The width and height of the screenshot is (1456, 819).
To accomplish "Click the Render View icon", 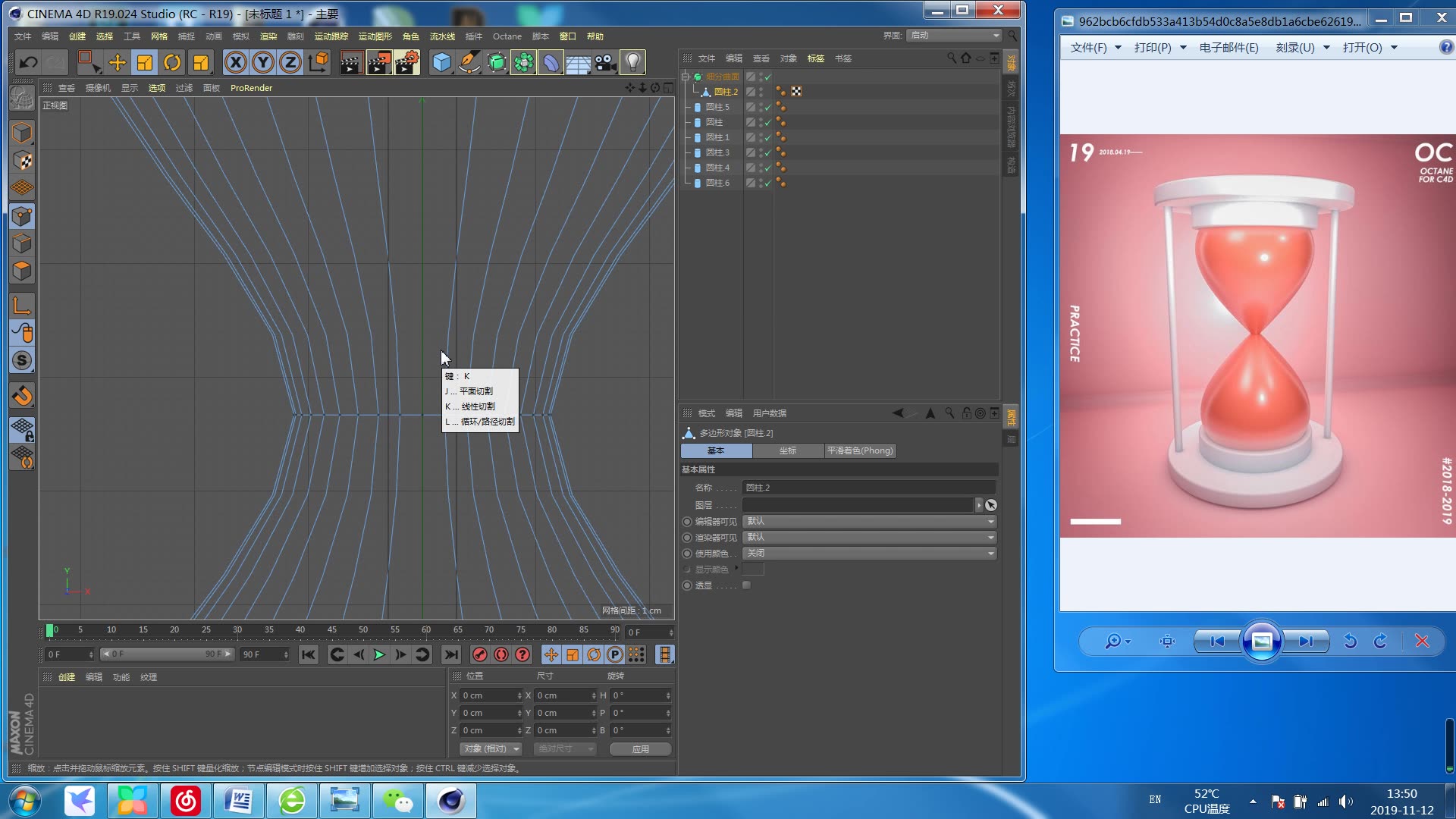I will pos(350,62).
